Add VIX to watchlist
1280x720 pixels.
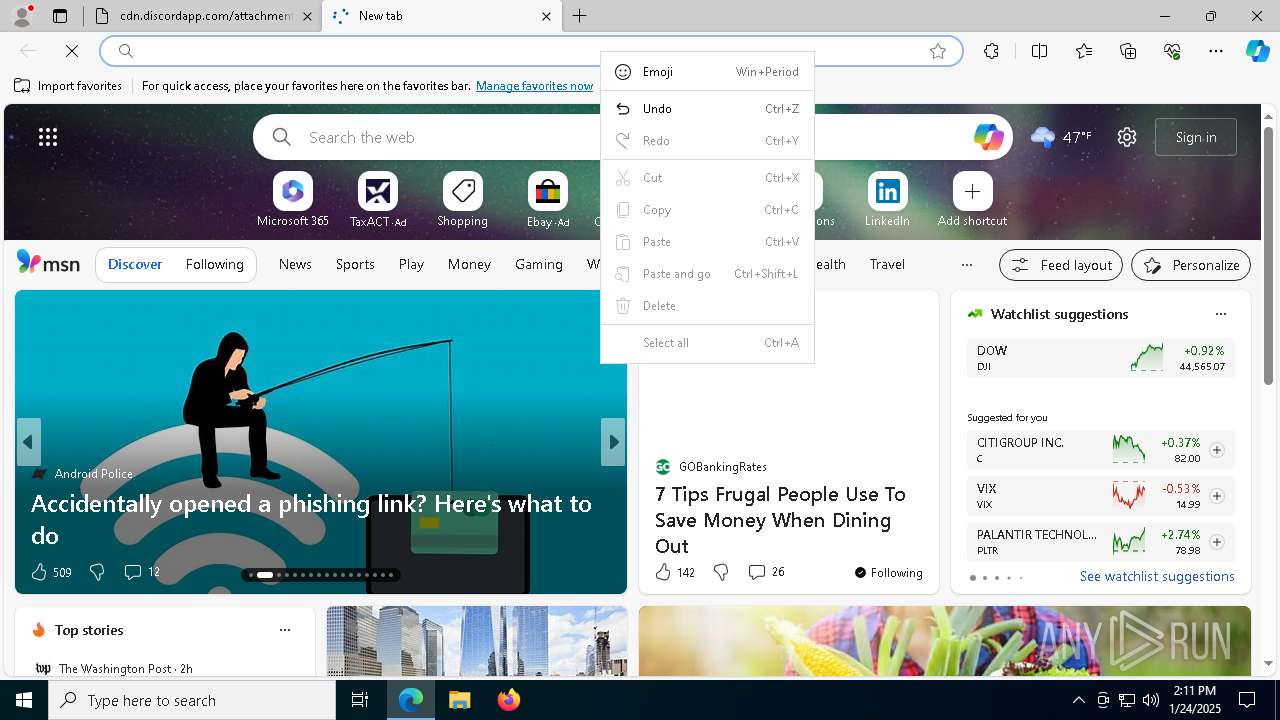pos(1217,496)
